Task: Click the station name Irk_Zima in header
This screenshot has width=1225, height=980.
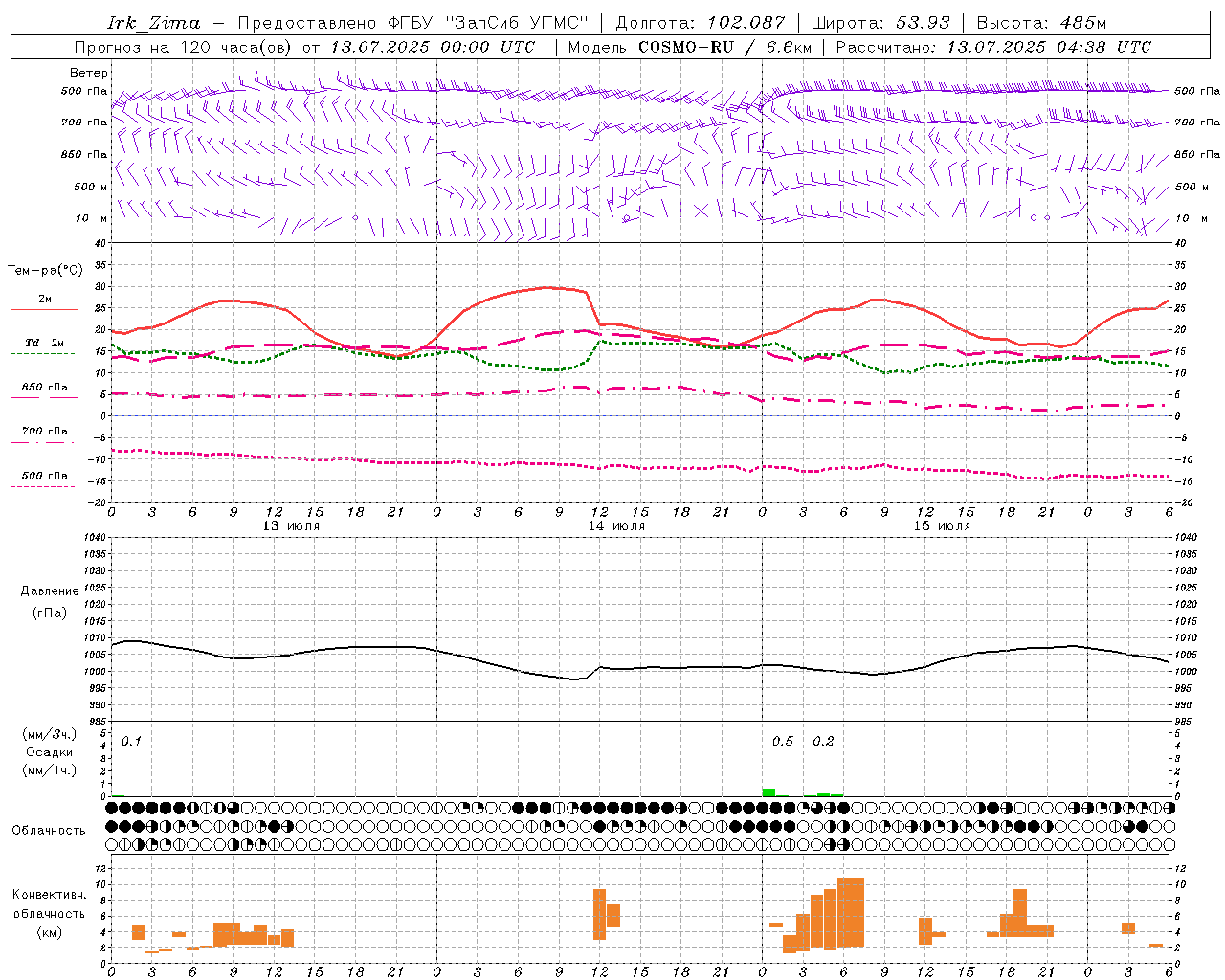Action: pyautogui.click(x=153, y=23)
